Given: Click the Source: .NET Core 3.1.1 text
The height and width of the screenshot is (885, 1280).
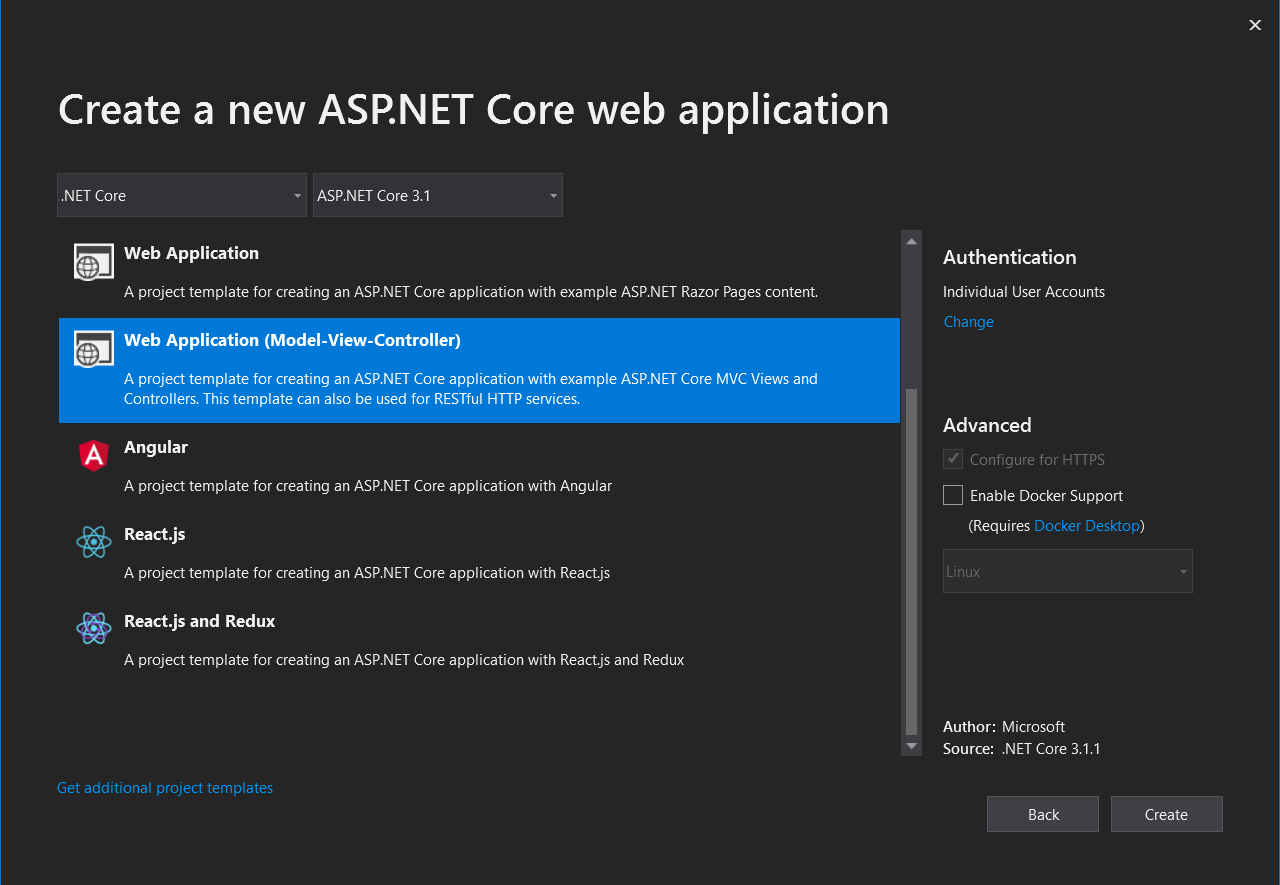Looking at the screenshot, I should (x=1022, y=749).
